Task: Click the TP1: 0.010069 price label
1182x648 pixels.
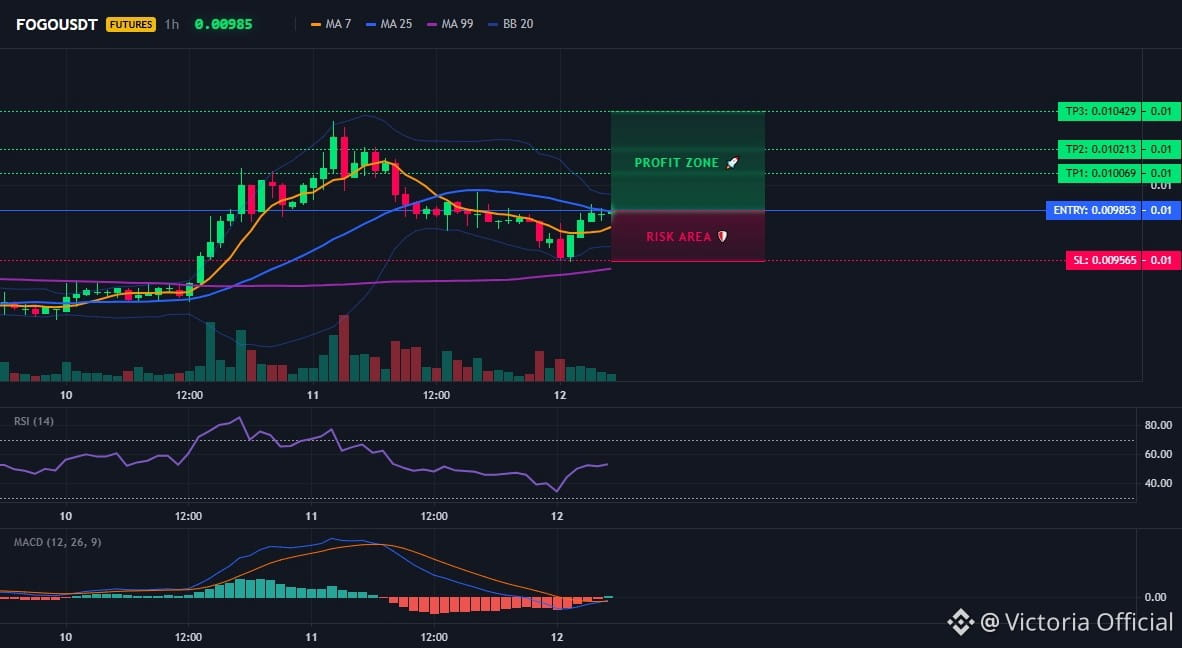Action: pyautogui.click(x=1100, y=173)
